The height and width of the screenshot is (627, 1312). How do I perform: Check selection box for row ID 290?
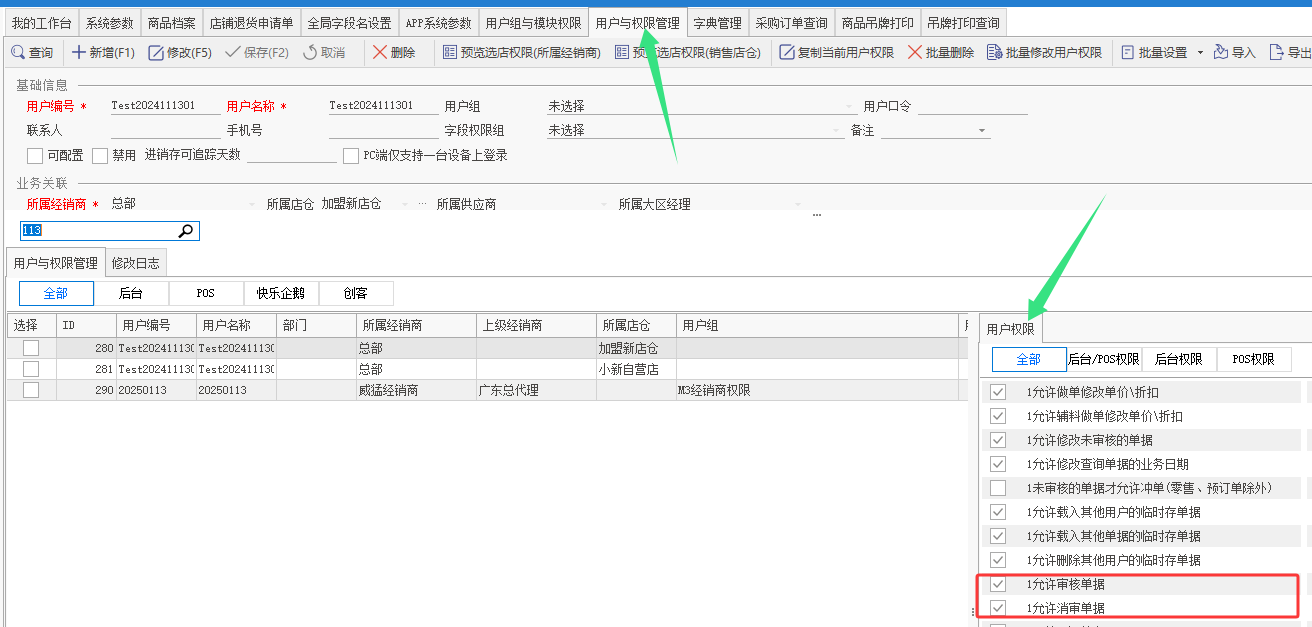[31, 390]
